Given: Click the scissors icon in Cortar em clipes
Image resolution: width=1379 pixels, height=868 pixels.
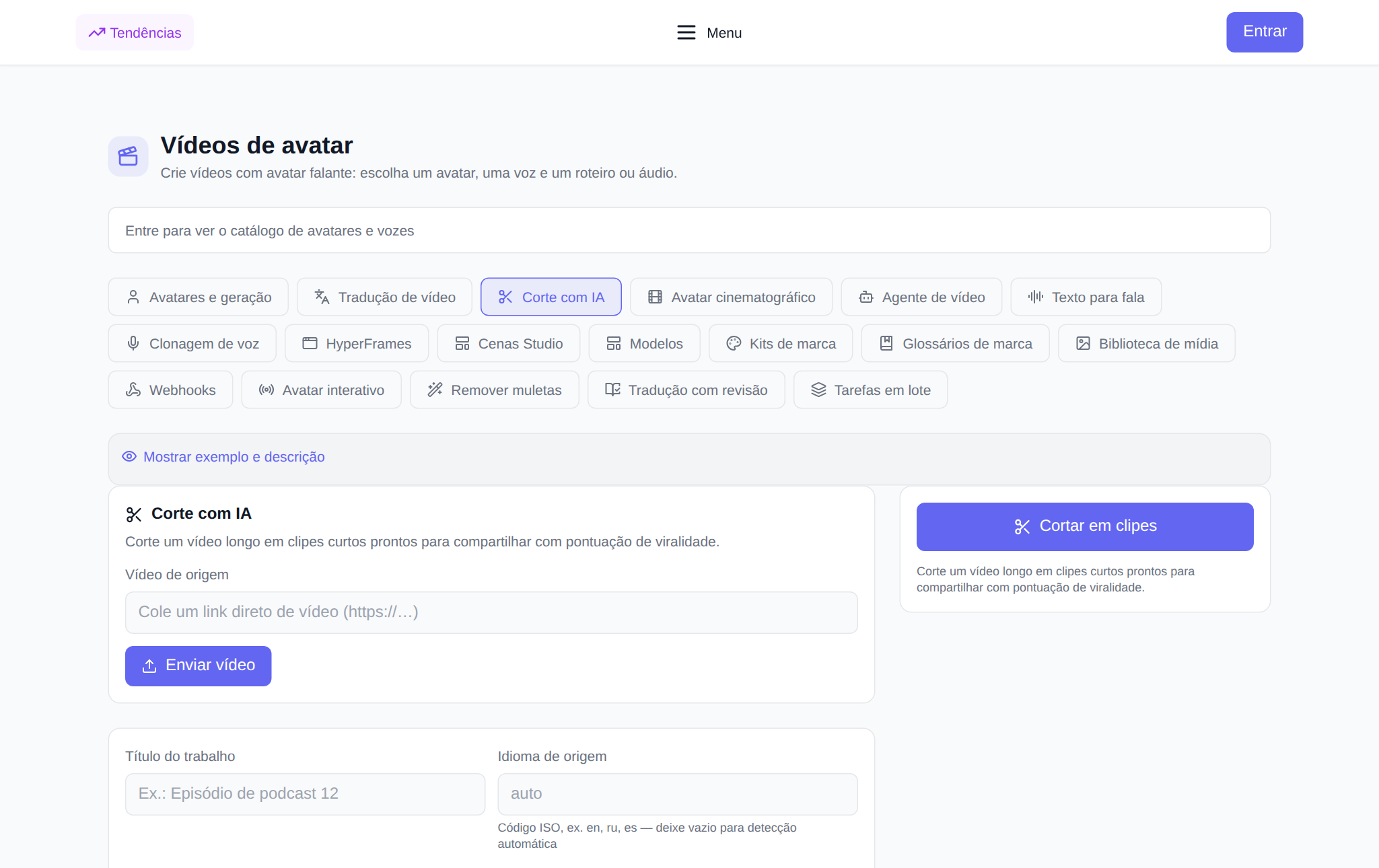Looking at the screenshot, I should click(1022, 527).
